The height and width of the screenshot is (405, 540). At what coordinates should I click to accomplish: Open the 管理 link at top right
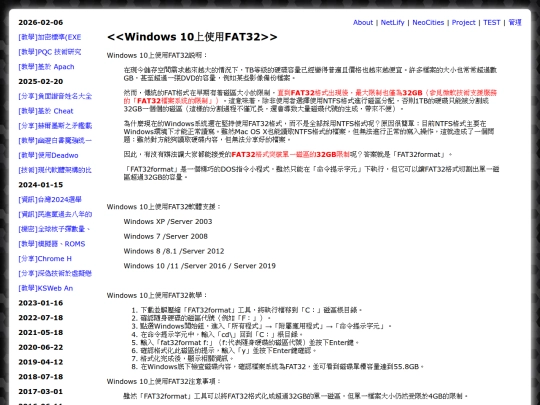515,22
